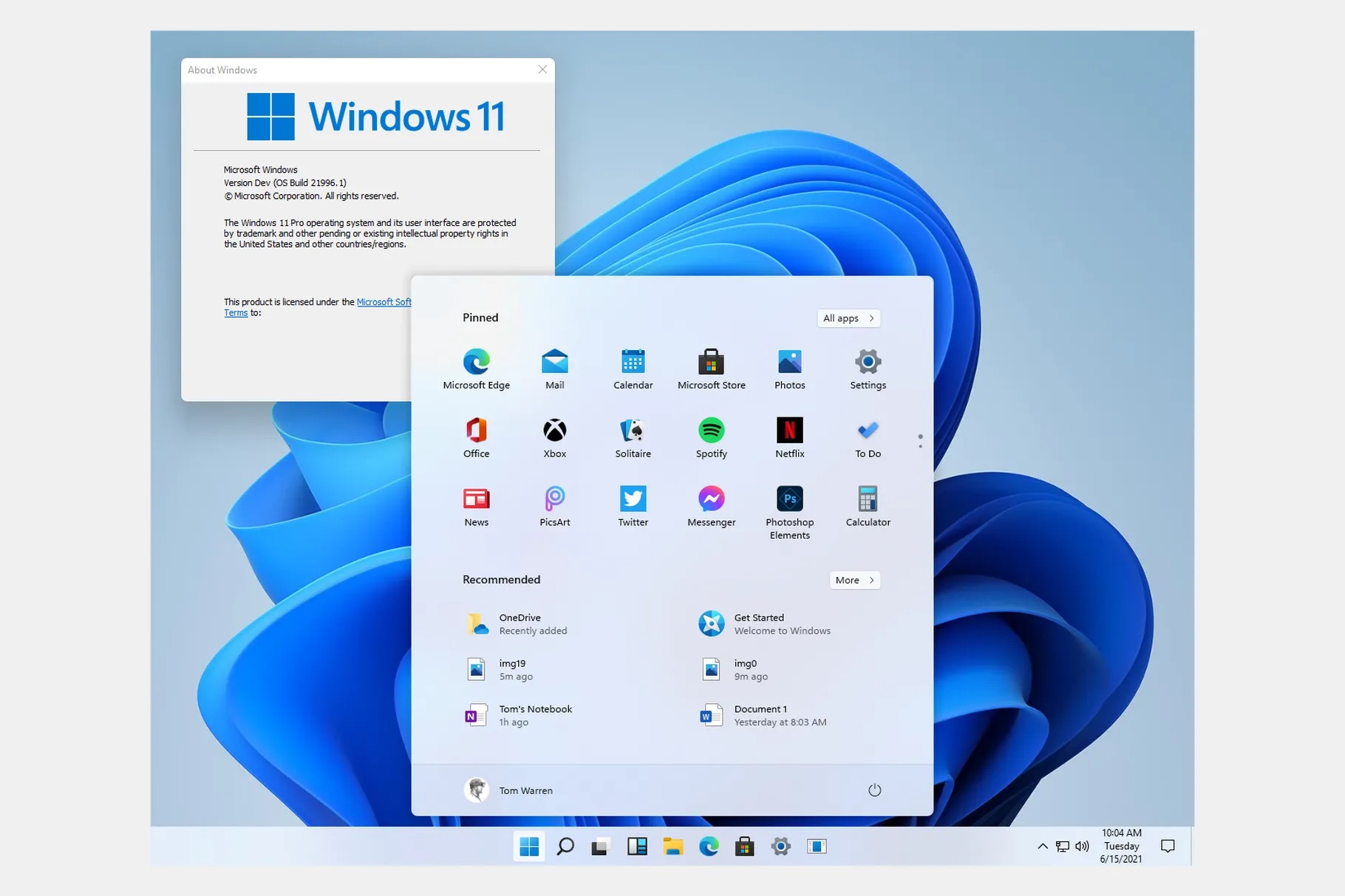Expand the More recommended items
Image resolution: width=1345 pixels, height=896 pixels.
[x=854, y=580]
